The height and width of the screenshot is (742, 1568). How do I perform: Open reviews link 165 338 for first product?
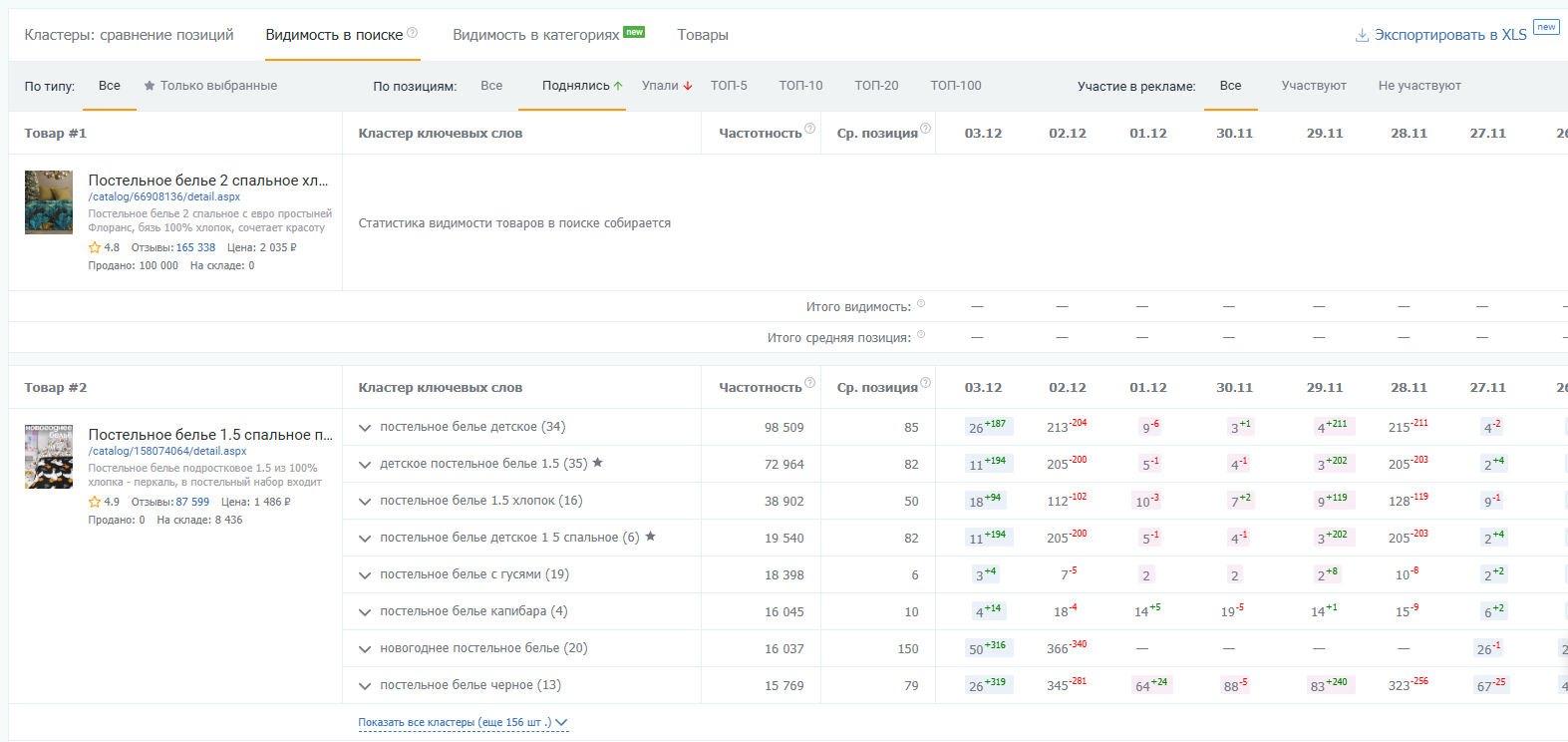tap(195, 247)
